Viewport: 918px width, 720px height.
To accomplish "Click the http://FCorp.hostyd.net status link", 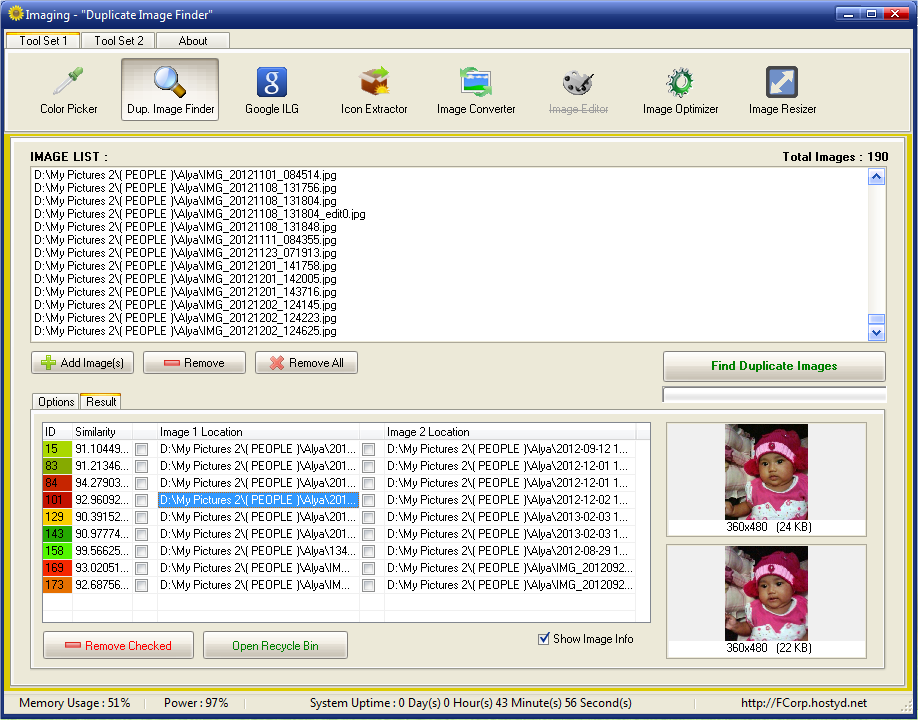I will point(804,703).
